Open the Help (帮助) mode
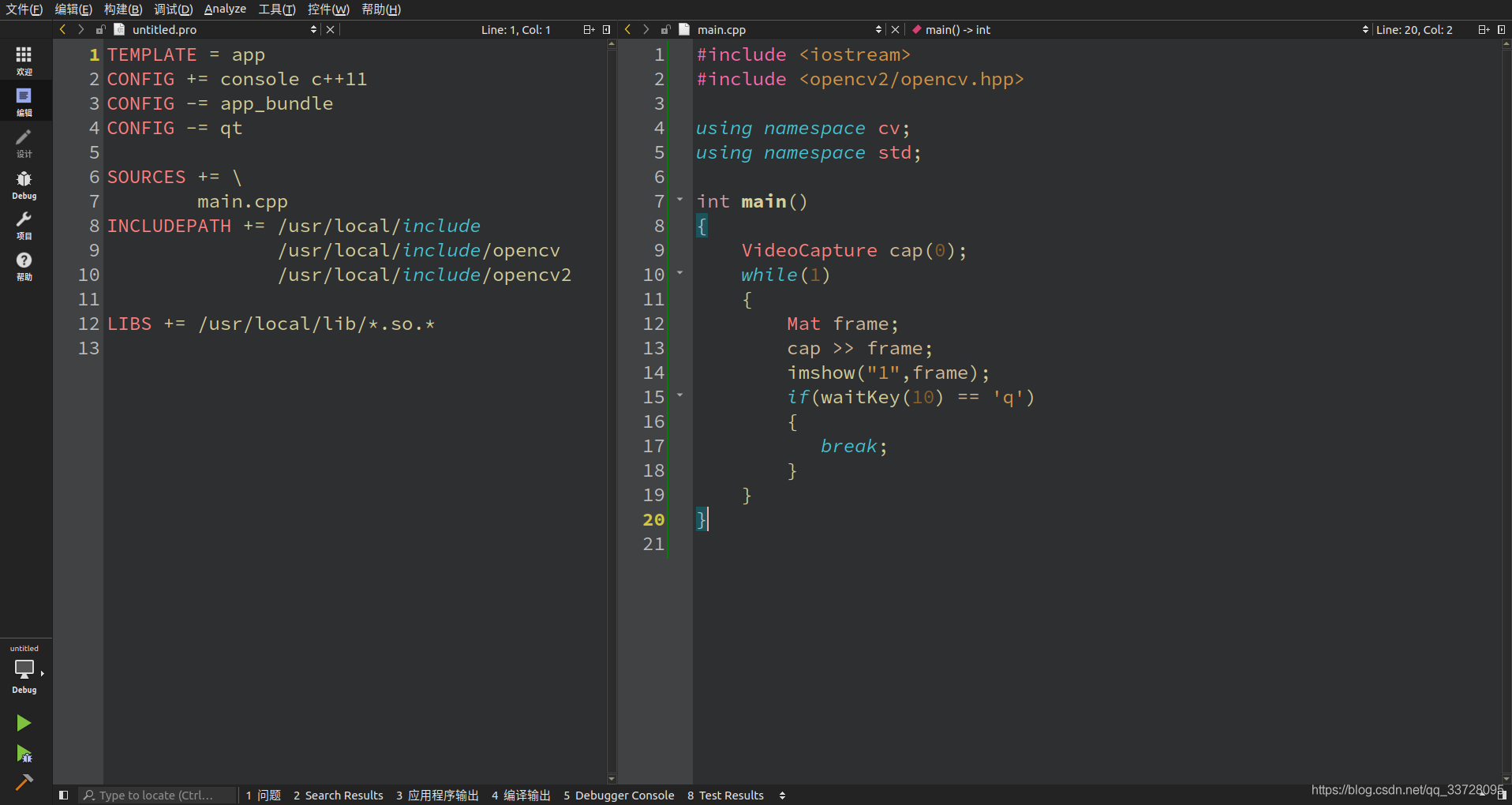 24,267
